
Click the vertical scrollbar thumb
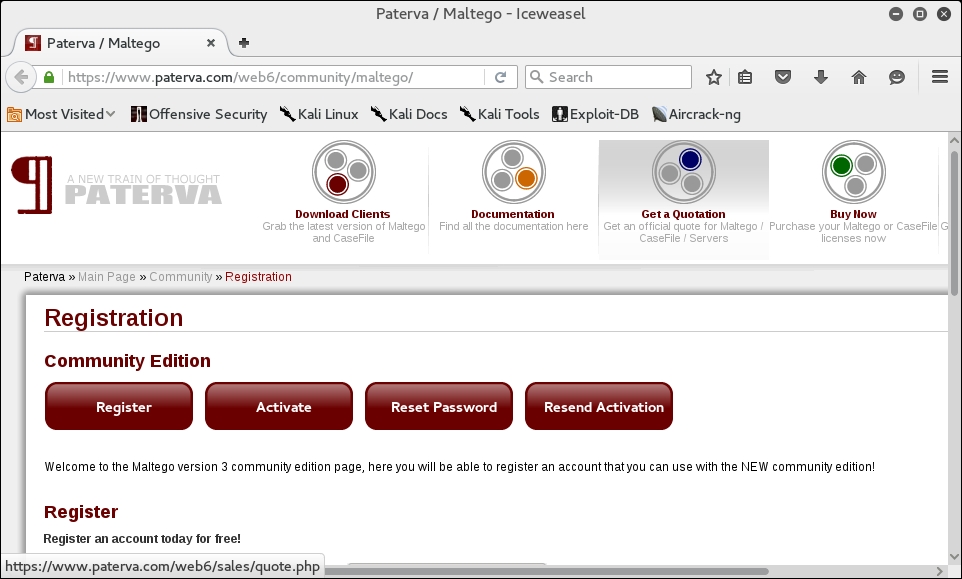(x=954, y=224)
